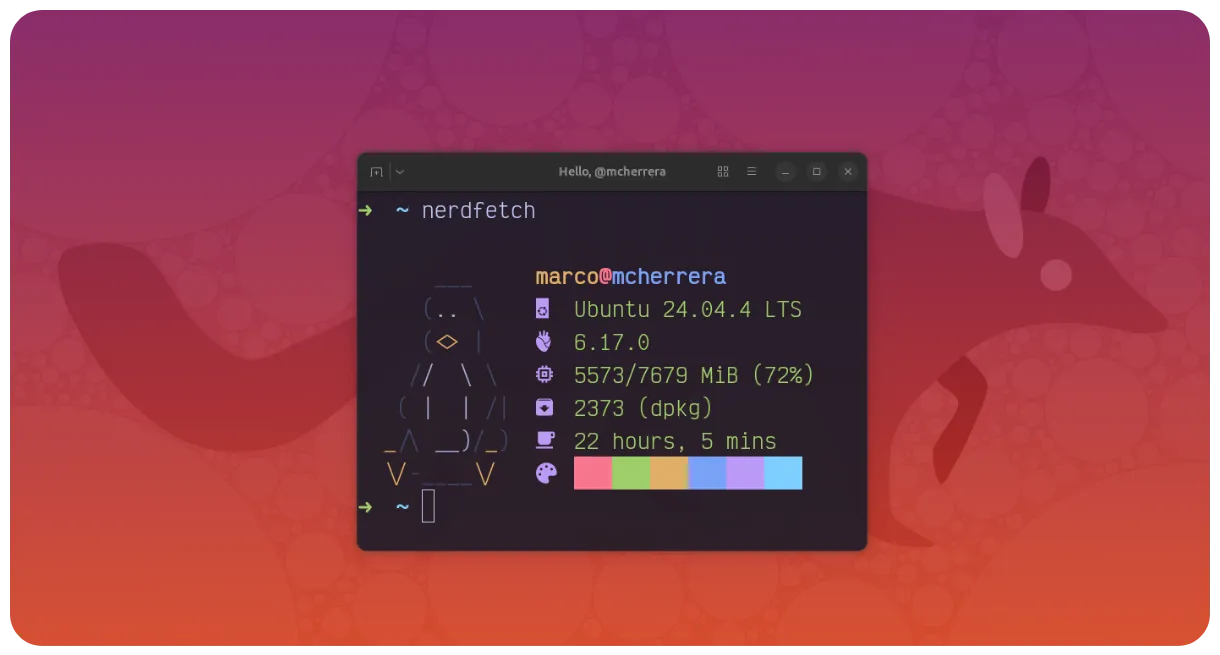Image resolution: width=1220 pixels, height=655 pixels.
Task: Click the pink color block
Action: (592, 473)
